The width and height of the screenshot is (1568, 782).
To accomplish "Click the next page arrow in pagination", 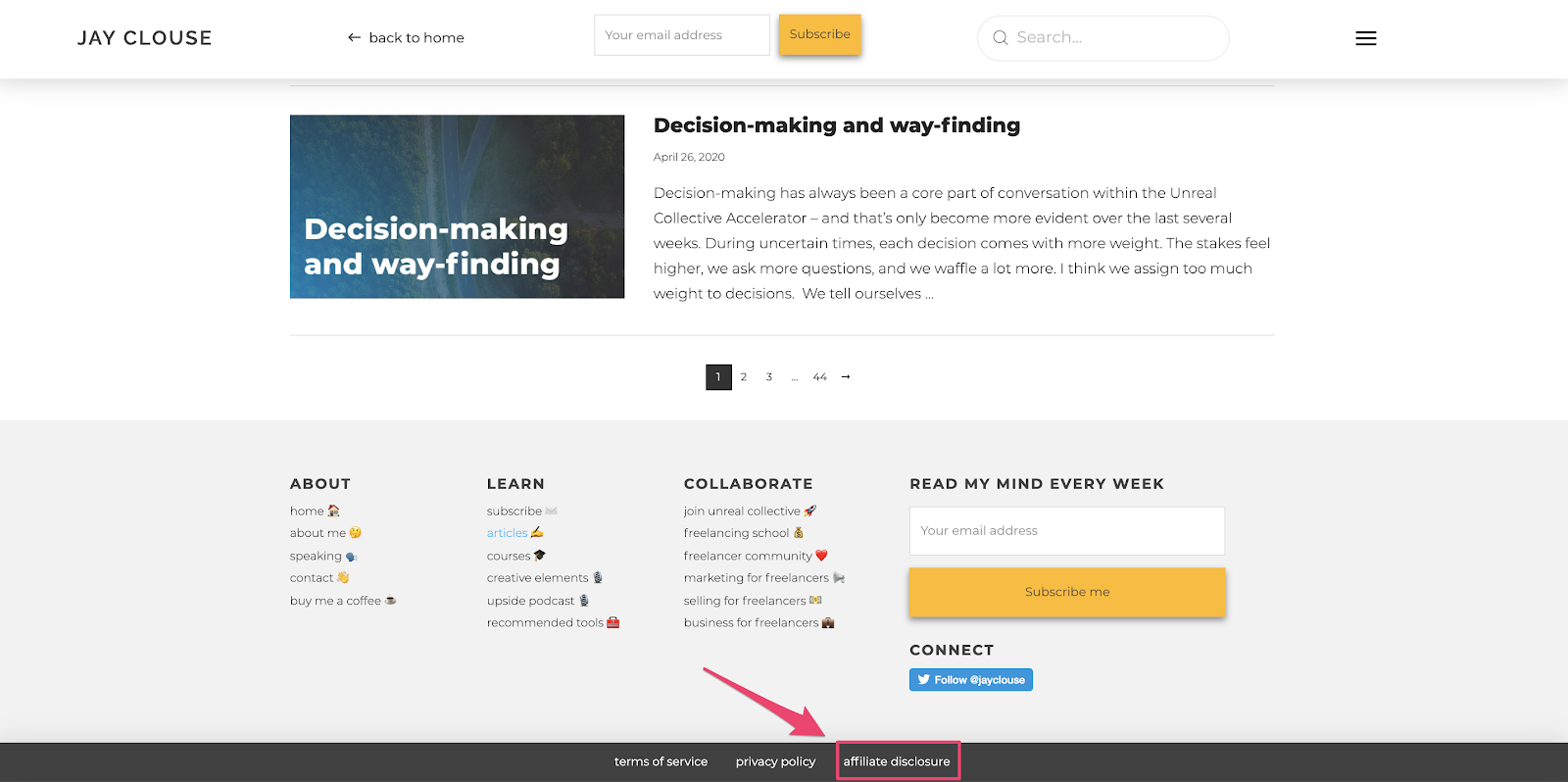I will (x=846, y=377).
